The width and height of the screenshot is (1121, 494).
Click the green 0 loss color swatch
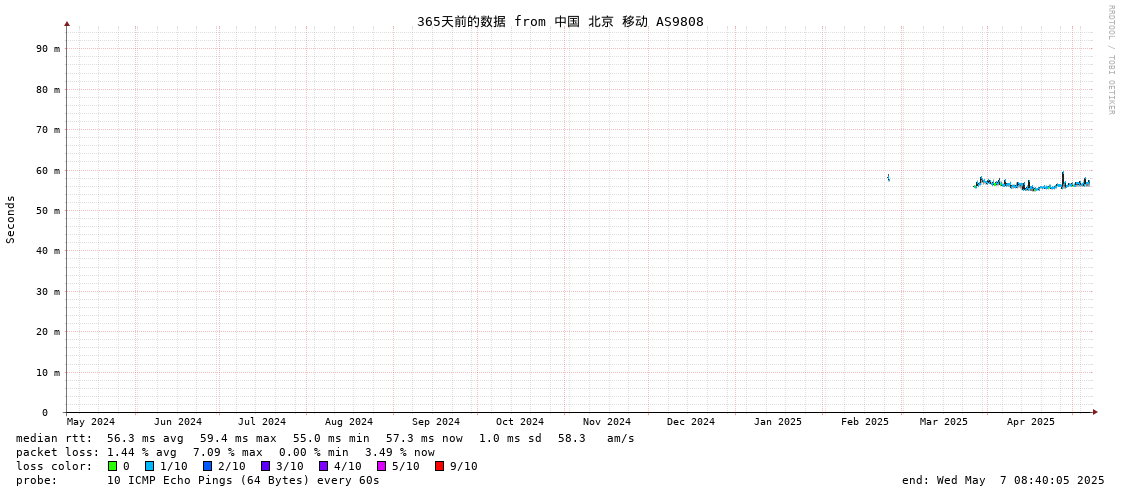(x=113, y=466)
